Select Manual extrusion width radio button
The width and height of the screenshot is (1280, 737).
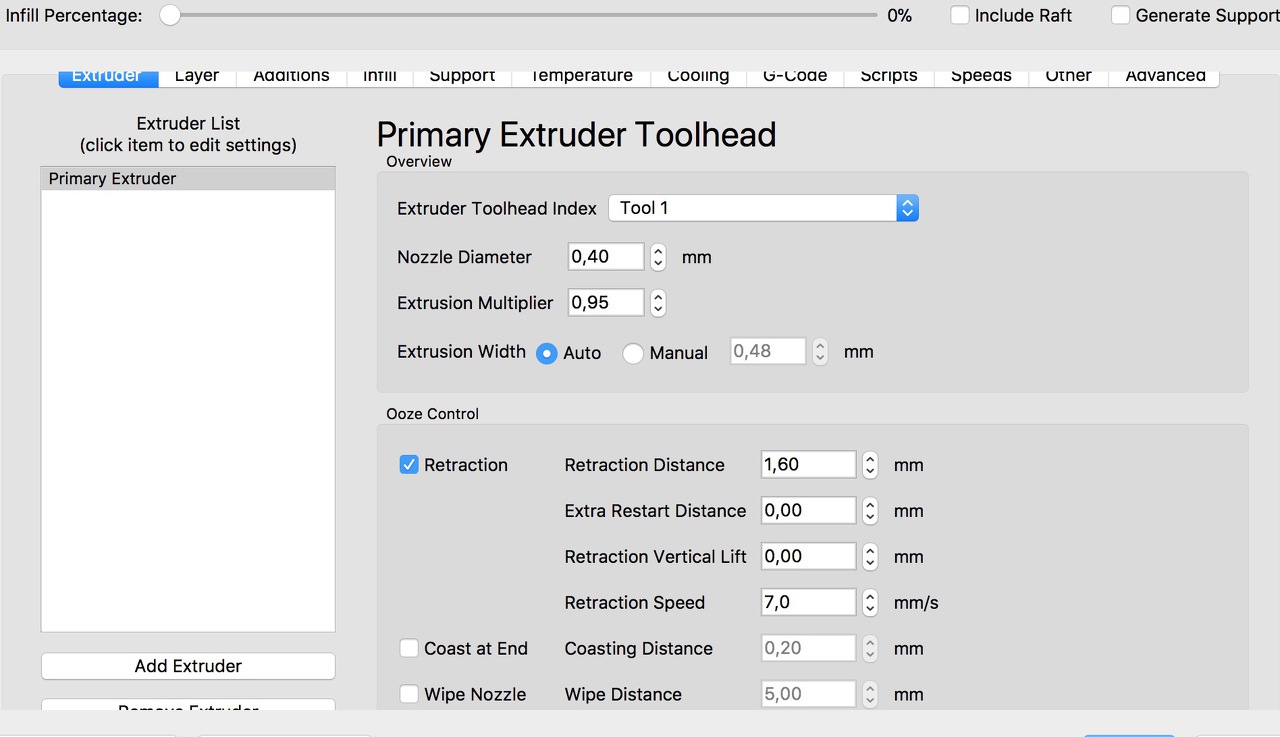[633, 353]
